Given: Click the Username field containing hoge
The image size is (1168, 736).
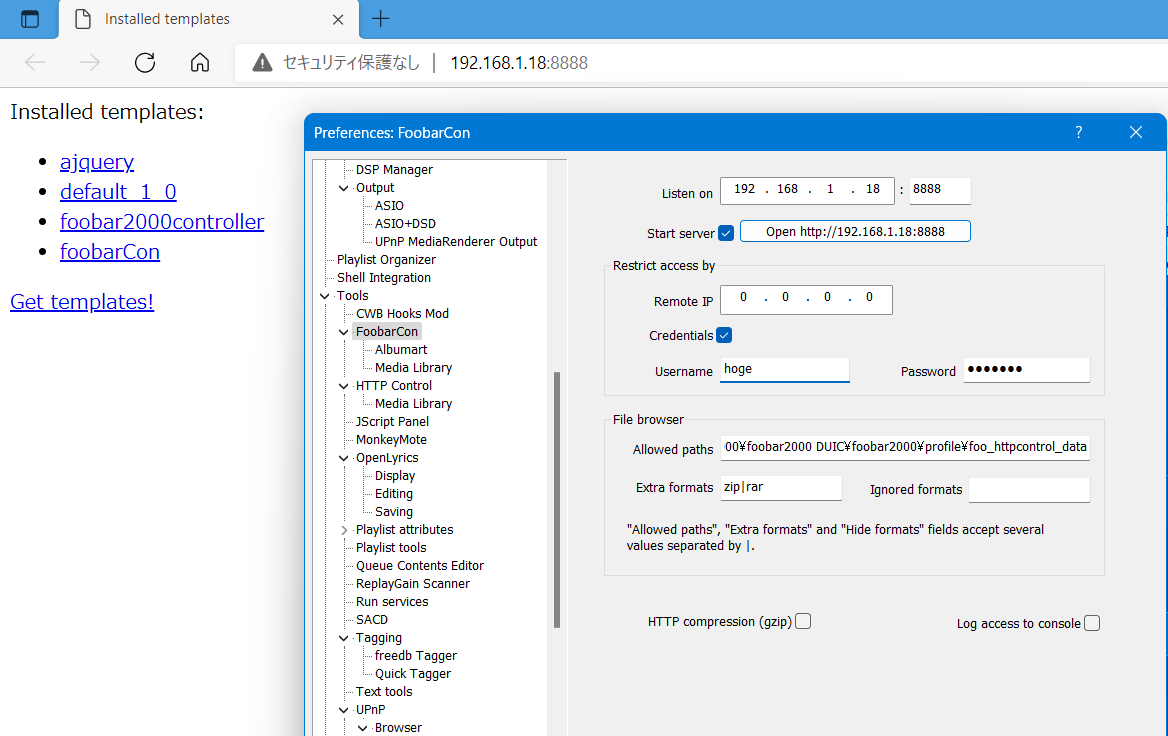Looking at the screenshot, I should click(x=784, y=369).
